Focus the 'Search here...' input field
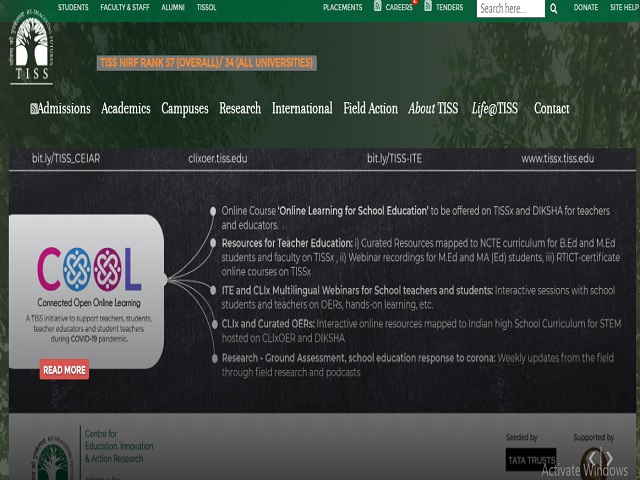This screenshot has height=480, width=640. 510,8
